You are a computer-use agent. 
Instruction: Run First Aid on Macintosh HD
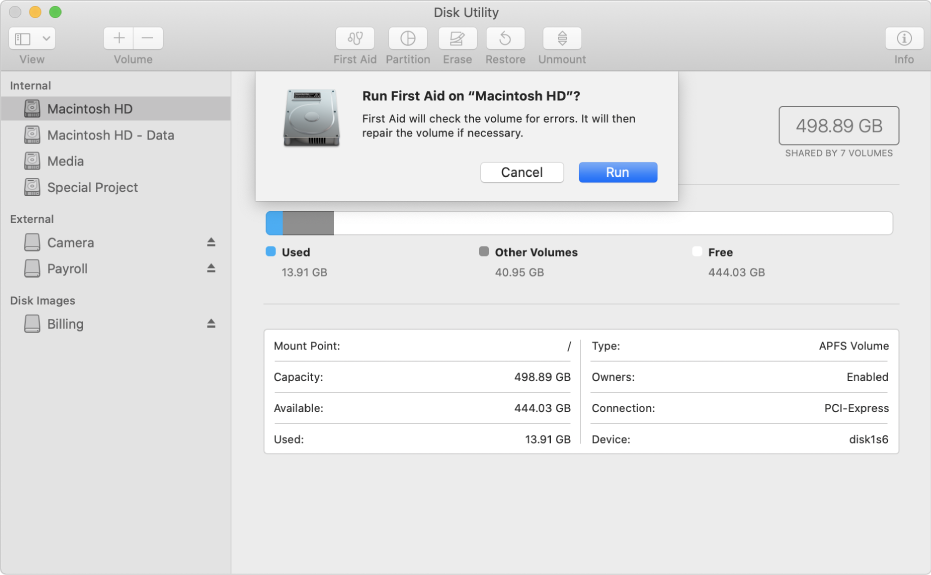(618, 172)
